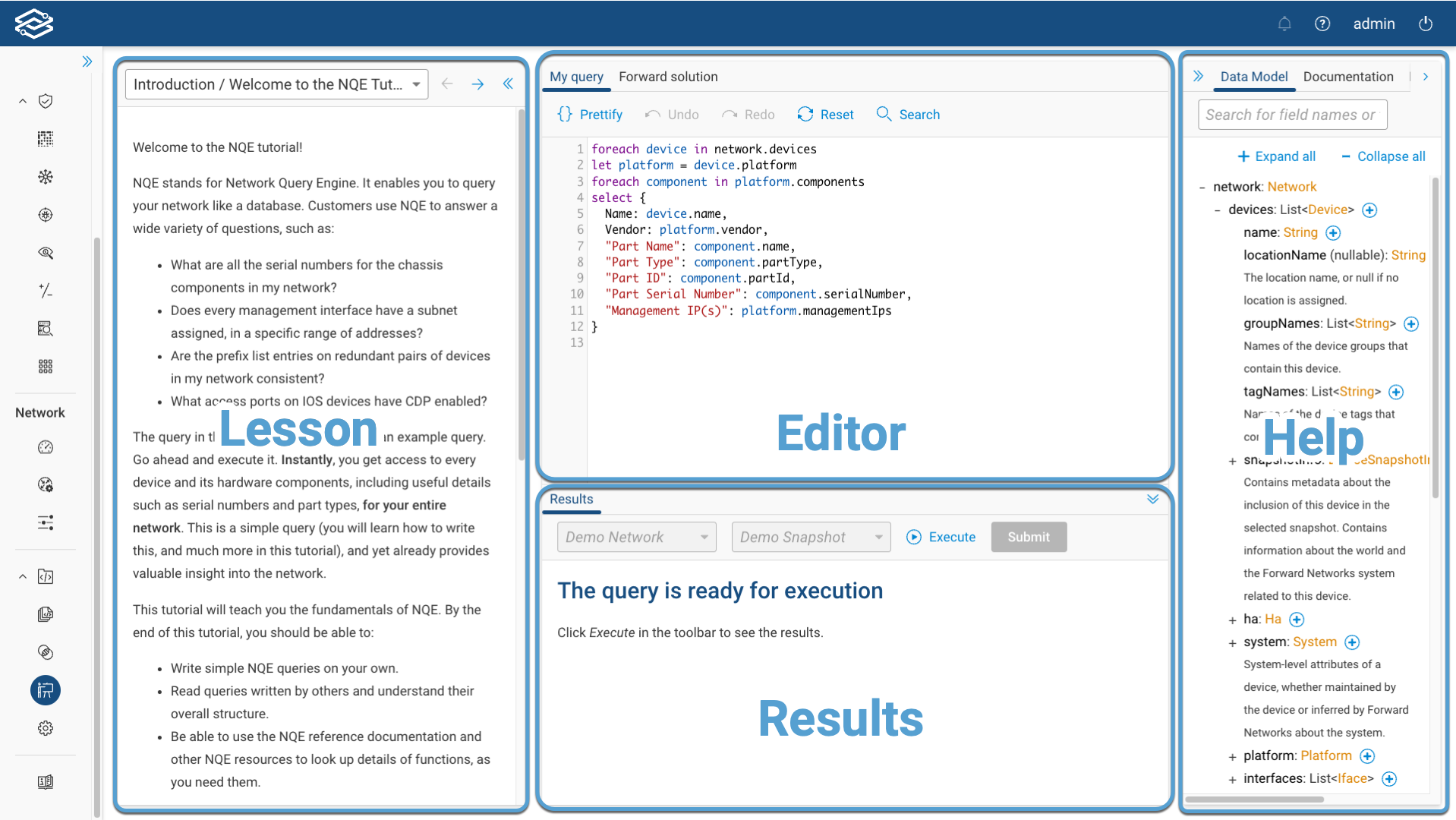Open the book icon at the bottom of the sidebar
This screenshot has width=1456, height=820.
[x=46, y=782]
